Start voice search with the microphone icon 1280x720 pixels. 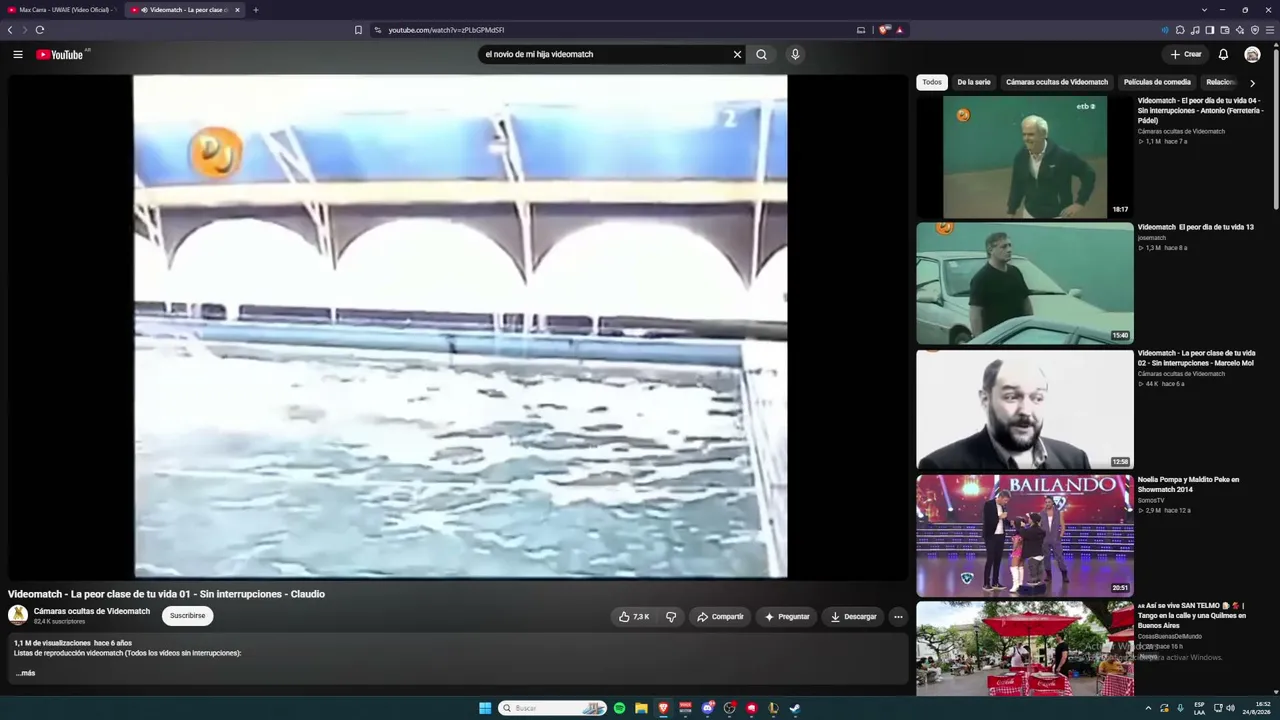click(x=795, y=55)
